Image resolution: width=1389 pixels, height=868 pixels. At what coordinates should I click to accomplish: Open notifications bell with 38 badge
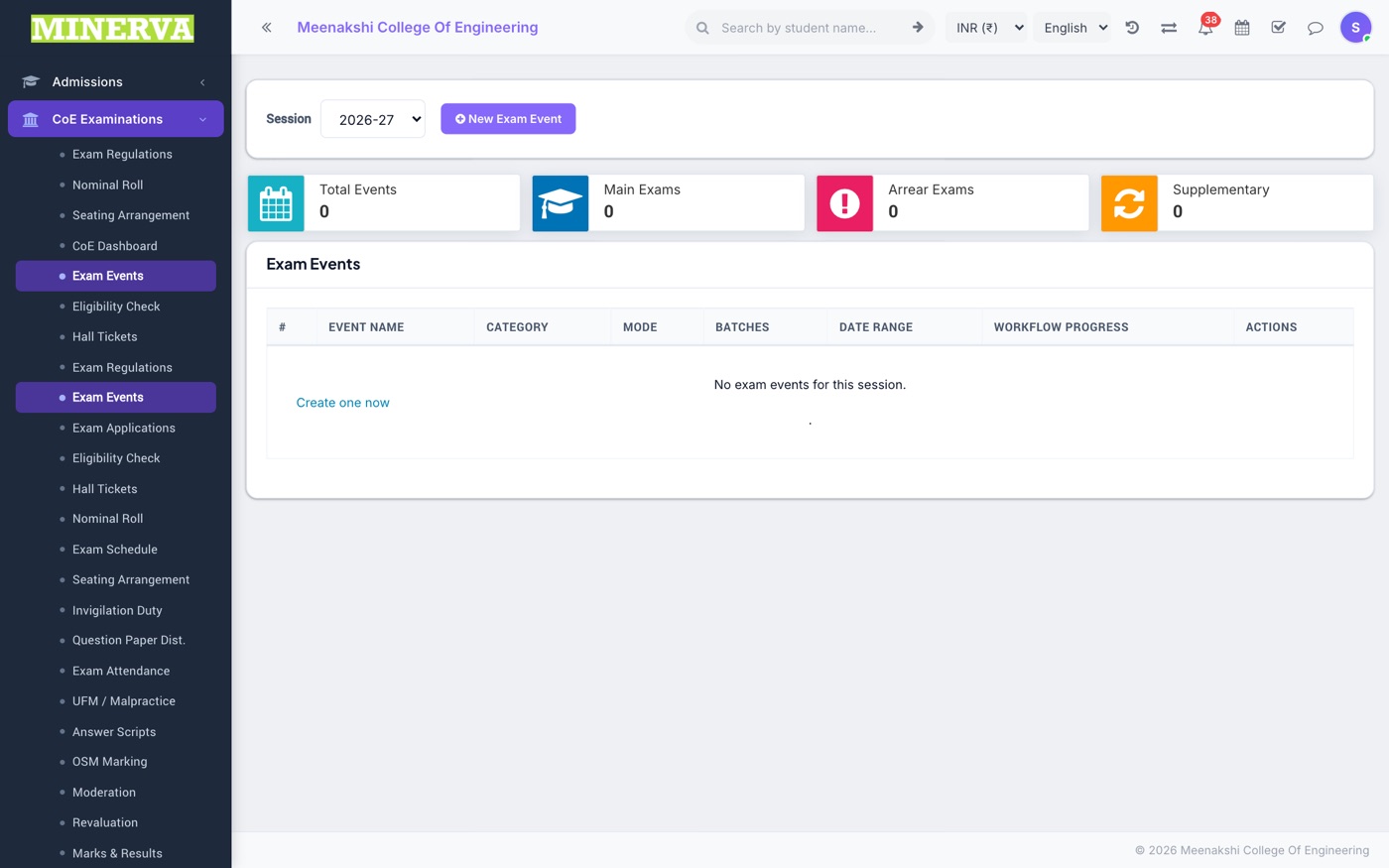(1206, 26)
